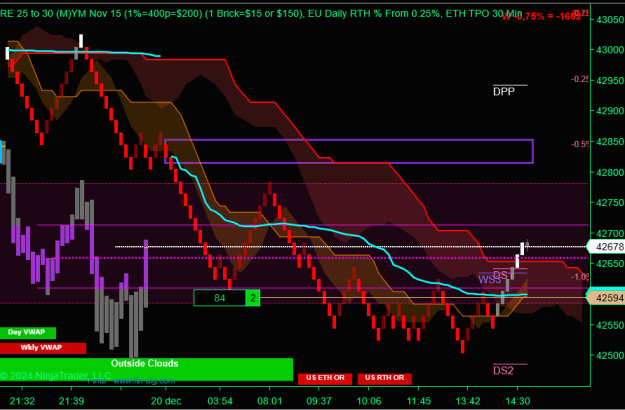Select the white 42678 price marker
The width and height of the screenshot is (625, 410).
pyautogui.click(x=607, y=247)
